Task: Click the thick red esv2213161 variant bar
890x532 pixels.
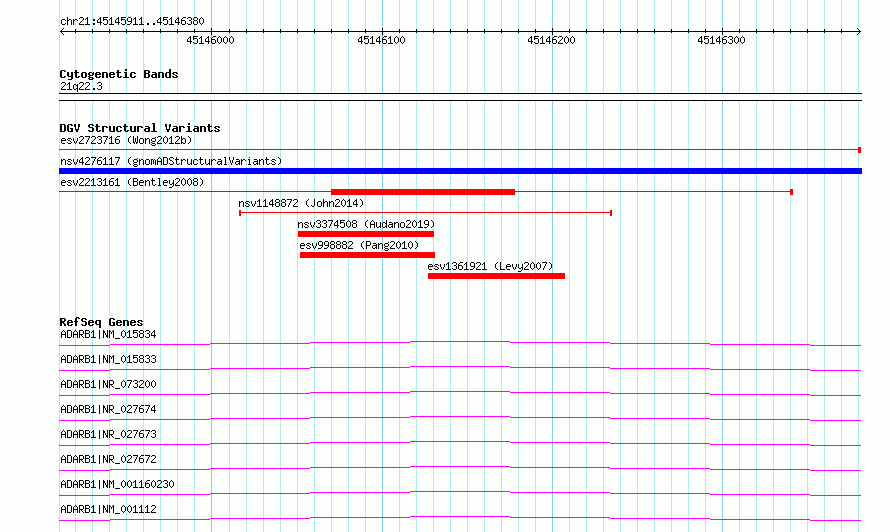Action: click(423, 192)
